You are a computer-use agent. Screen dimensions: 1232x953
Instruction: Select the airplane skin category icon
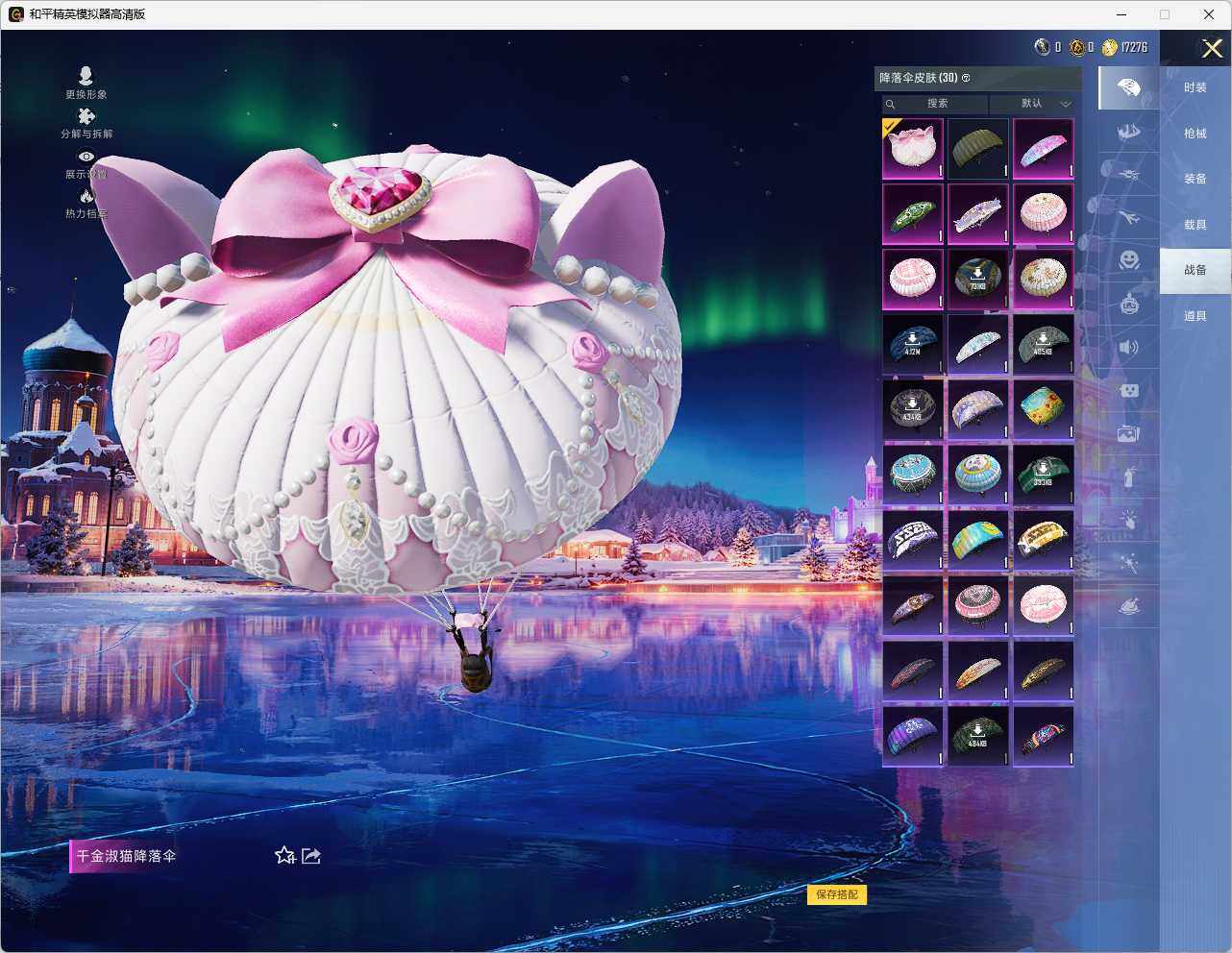point(1128,218)
